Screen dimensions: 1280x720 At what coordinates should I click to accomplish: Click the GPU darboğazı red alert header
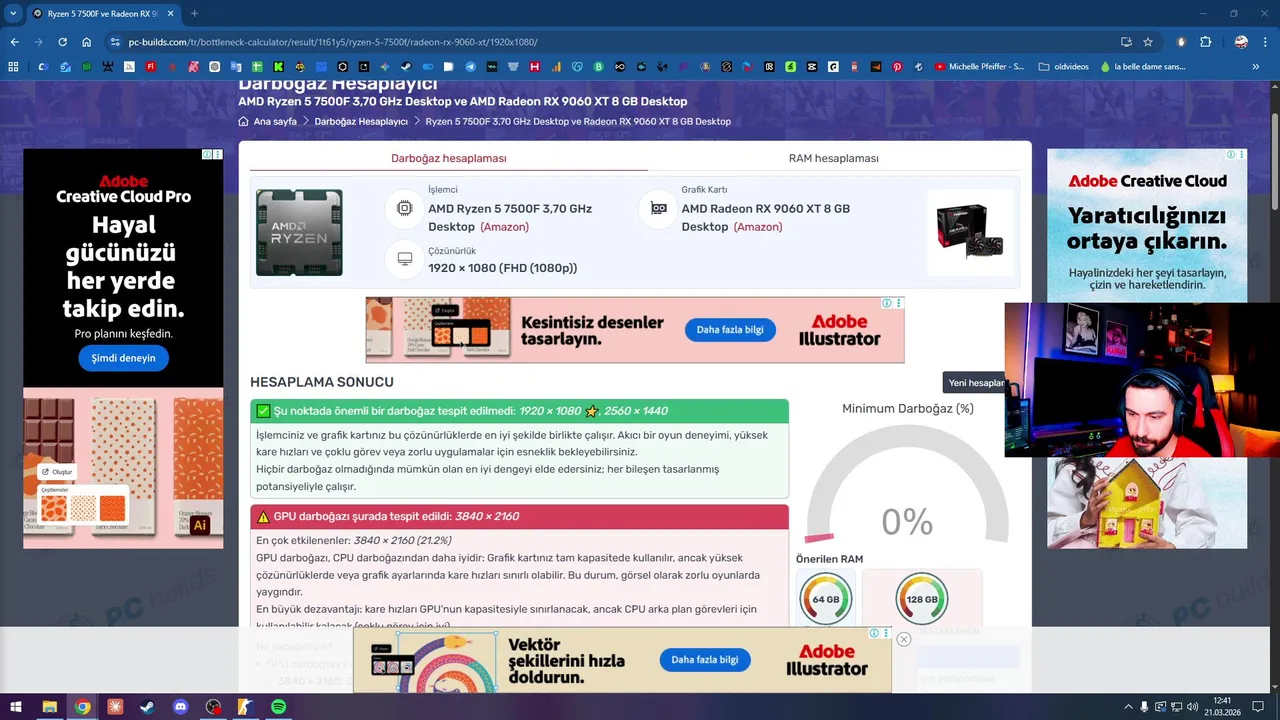519,516
